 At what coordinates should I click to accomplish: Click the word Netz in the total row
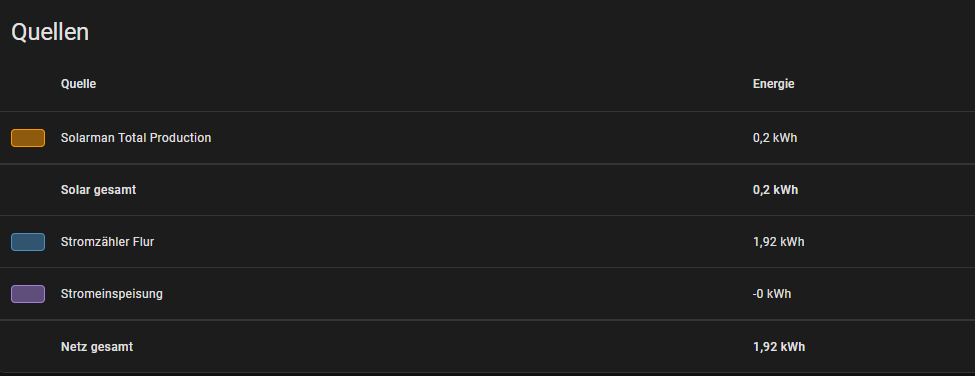74,347
